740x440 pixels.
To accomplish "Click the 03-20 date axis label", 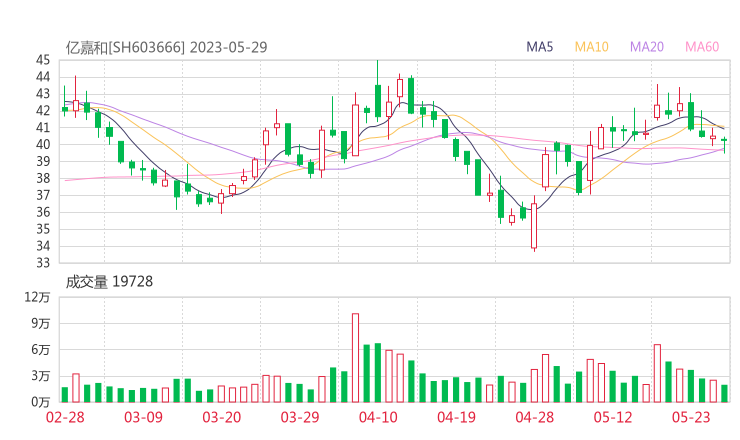I will coord(222,417).
